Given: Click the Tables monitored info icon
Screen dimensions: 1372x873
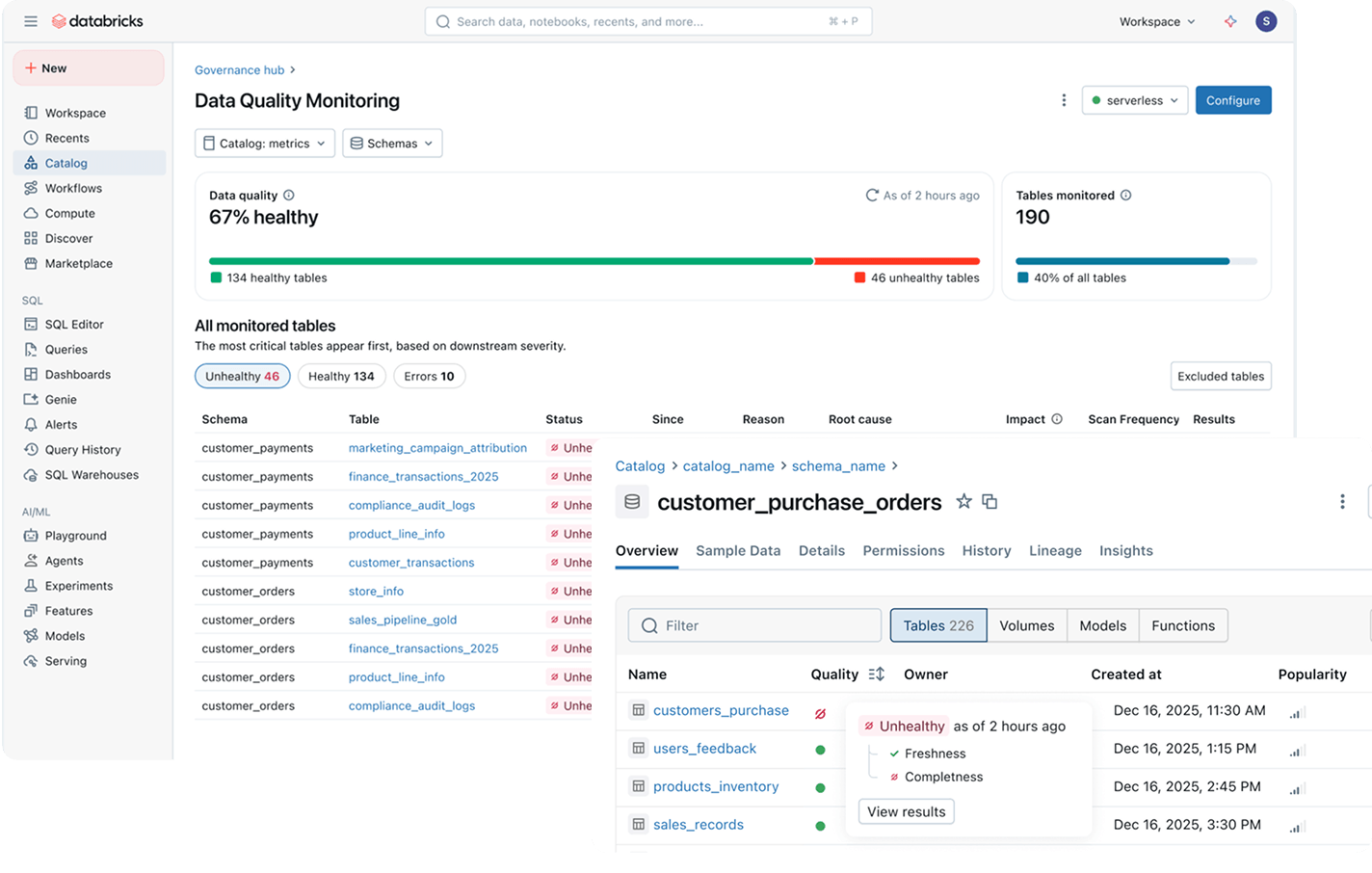Looking at the screenshot, I should point(1125,195).
